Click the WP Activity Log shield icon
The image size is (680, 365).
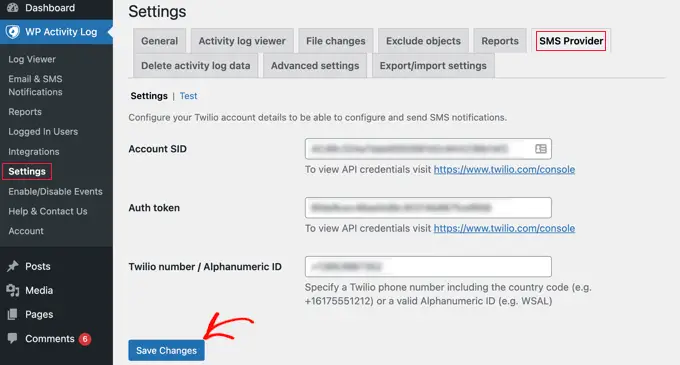(13, 32)
